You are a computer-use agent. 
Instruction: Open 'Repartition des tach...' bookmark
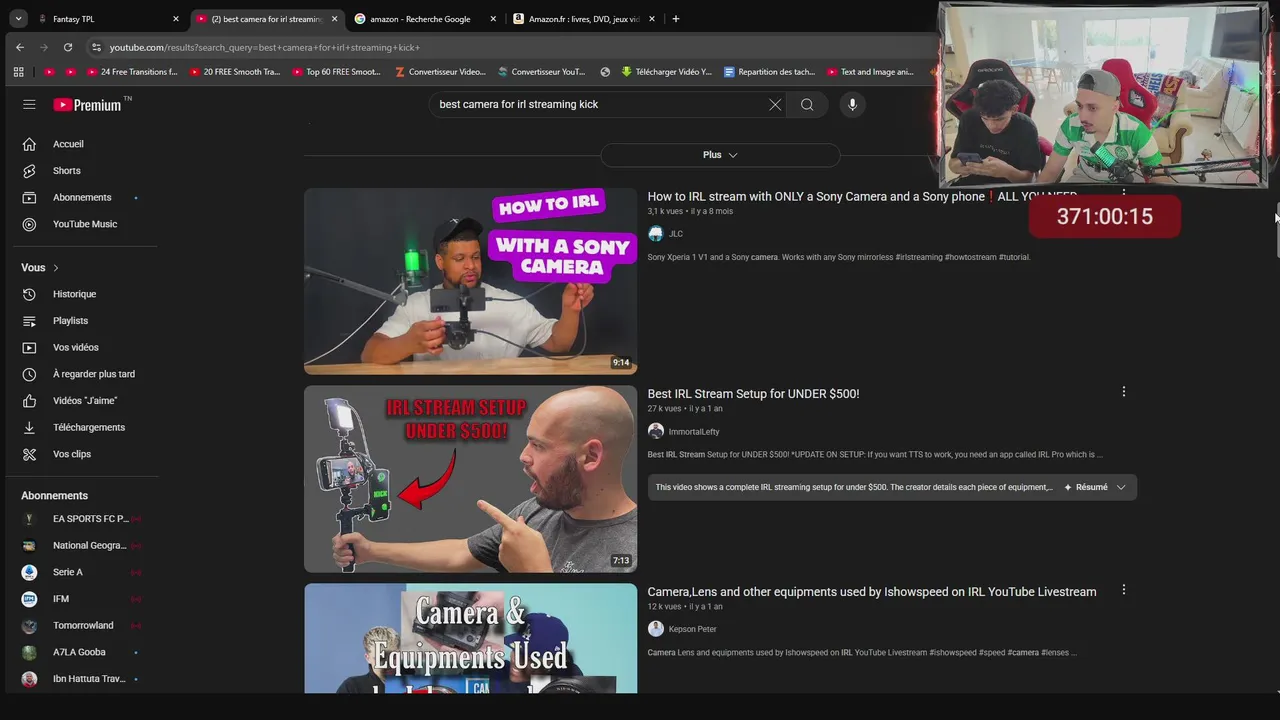pos(769,72)
